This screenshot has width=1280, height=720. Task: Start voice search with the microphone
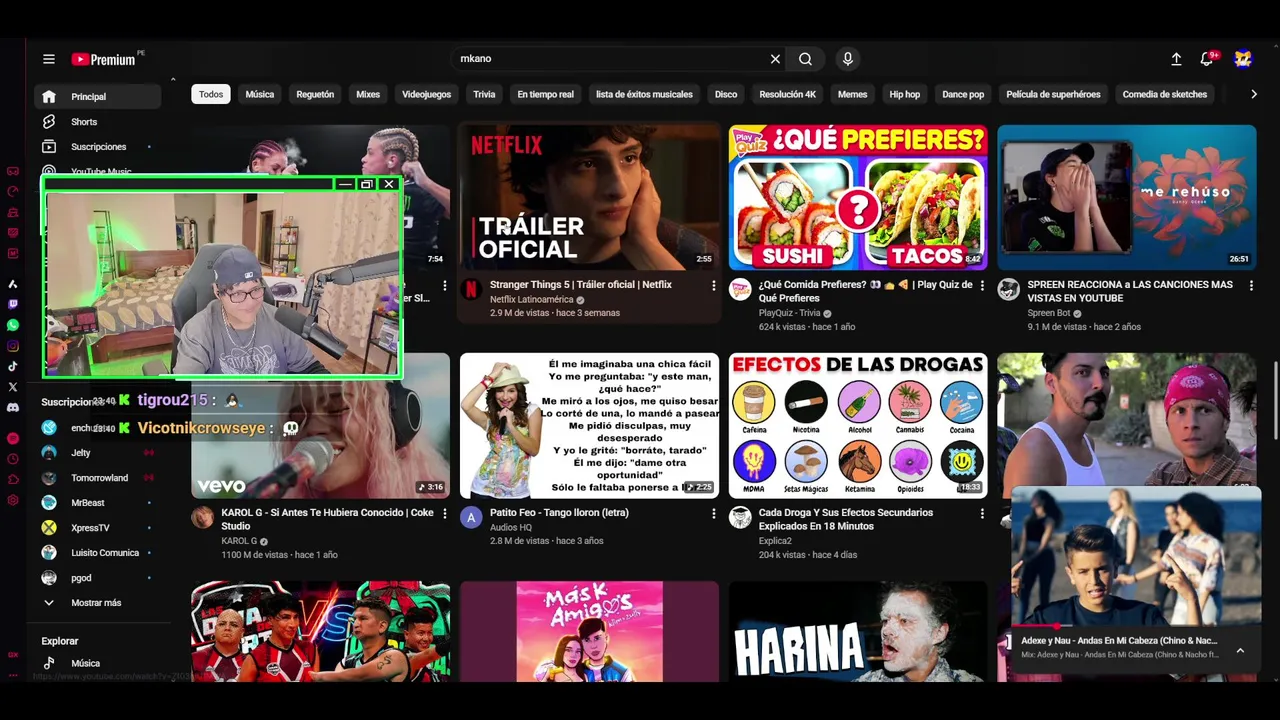tap(848, 59)
